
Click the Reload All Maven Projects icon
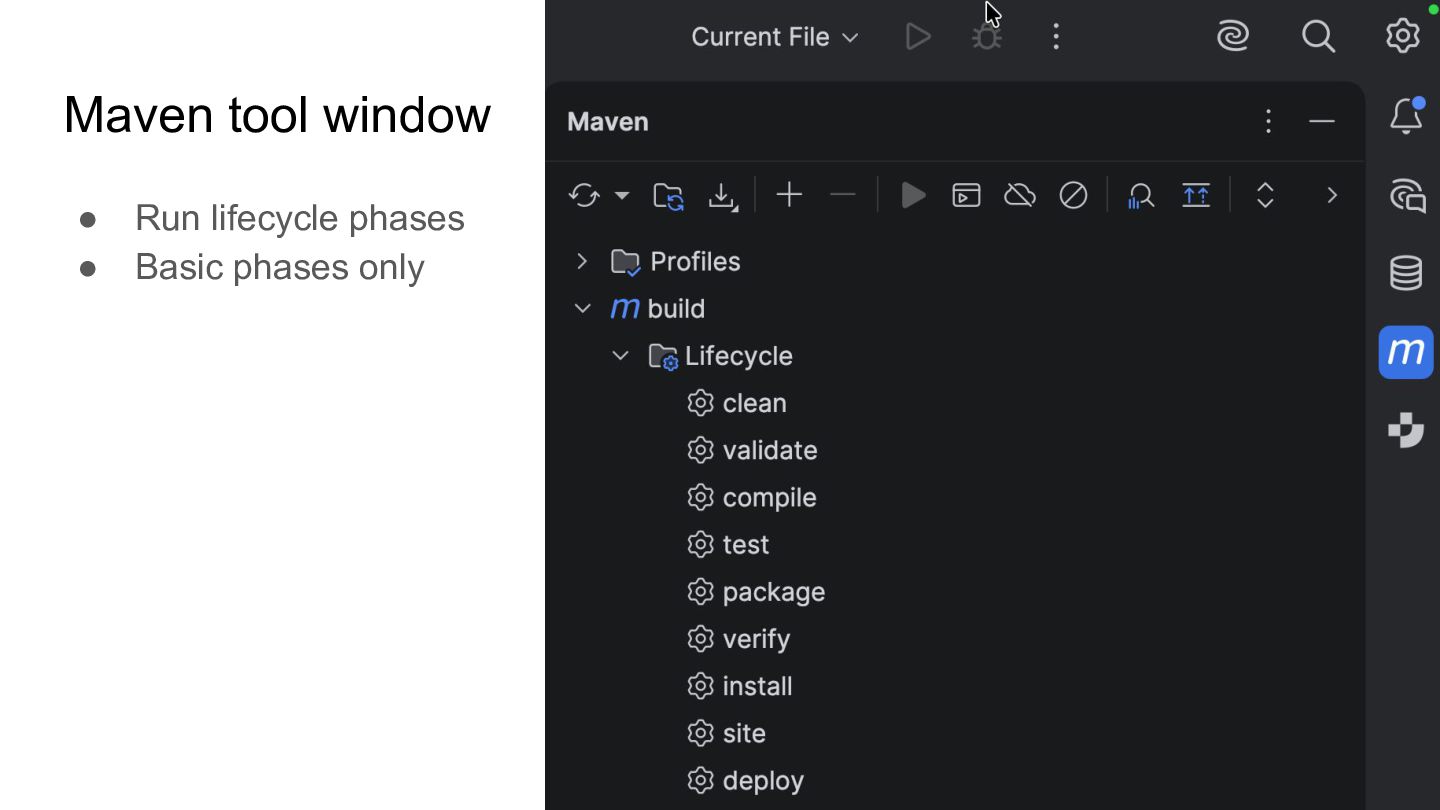[x=584, y=195]
